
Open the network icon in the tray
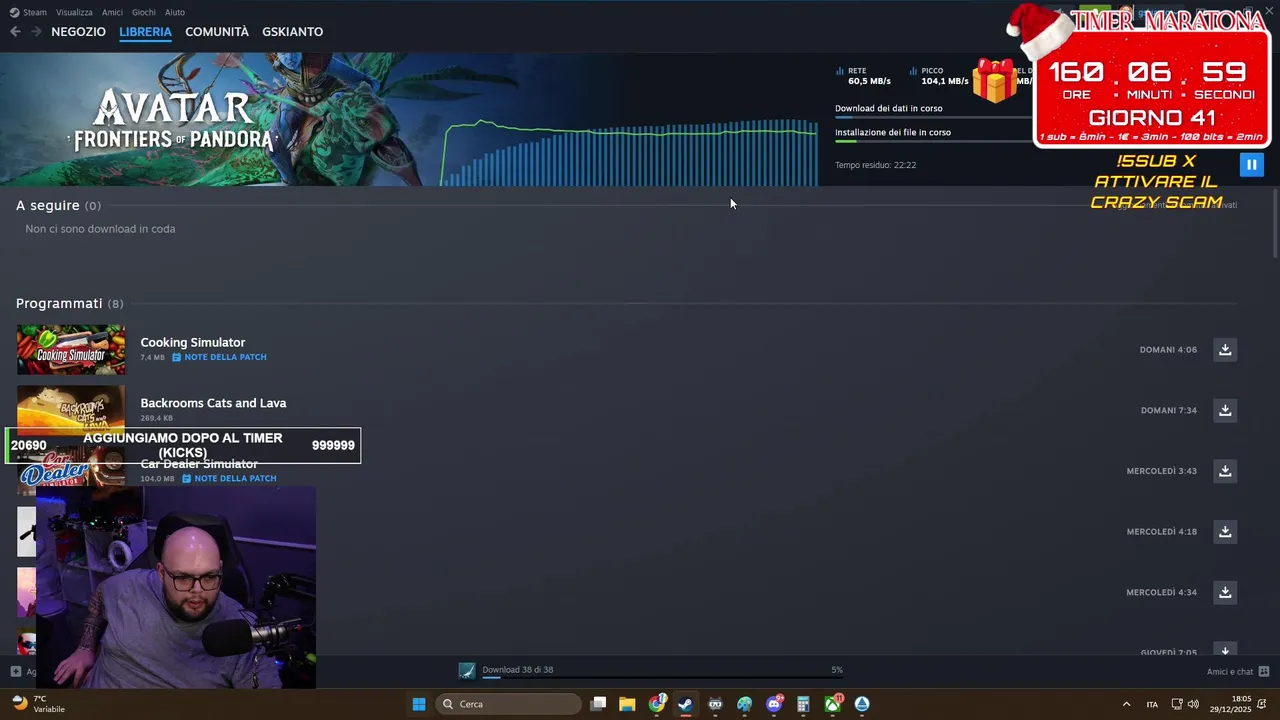[x=1177, y=704]
